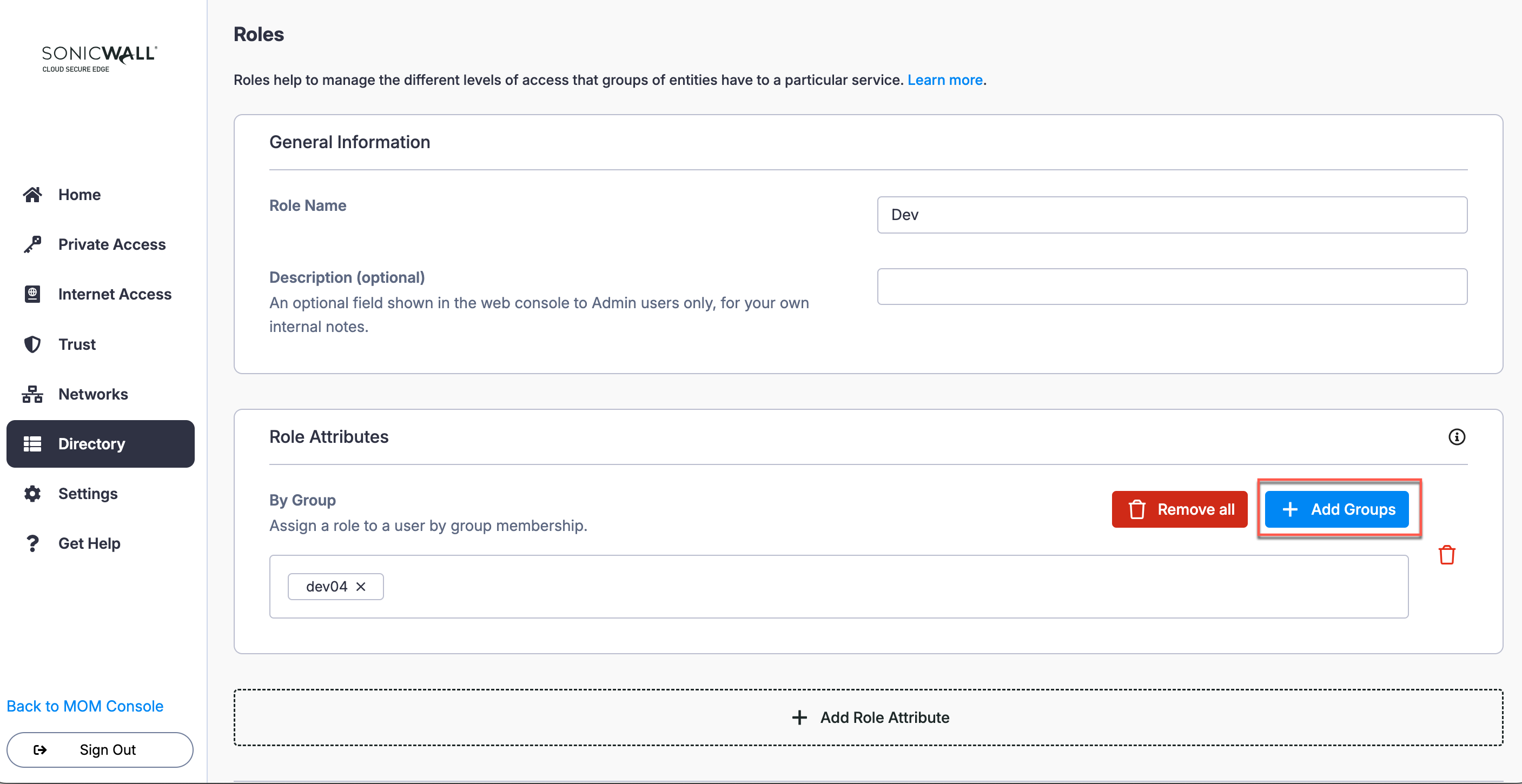Click the Home house icon in sidebar

coord(32,194)
